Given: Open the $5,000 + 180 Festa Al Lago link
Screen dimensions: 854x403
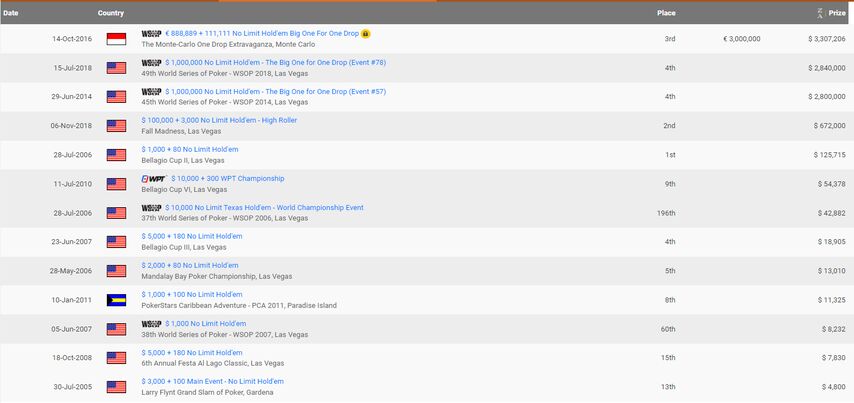Looking at the screenshot, I should click(192, 352).
